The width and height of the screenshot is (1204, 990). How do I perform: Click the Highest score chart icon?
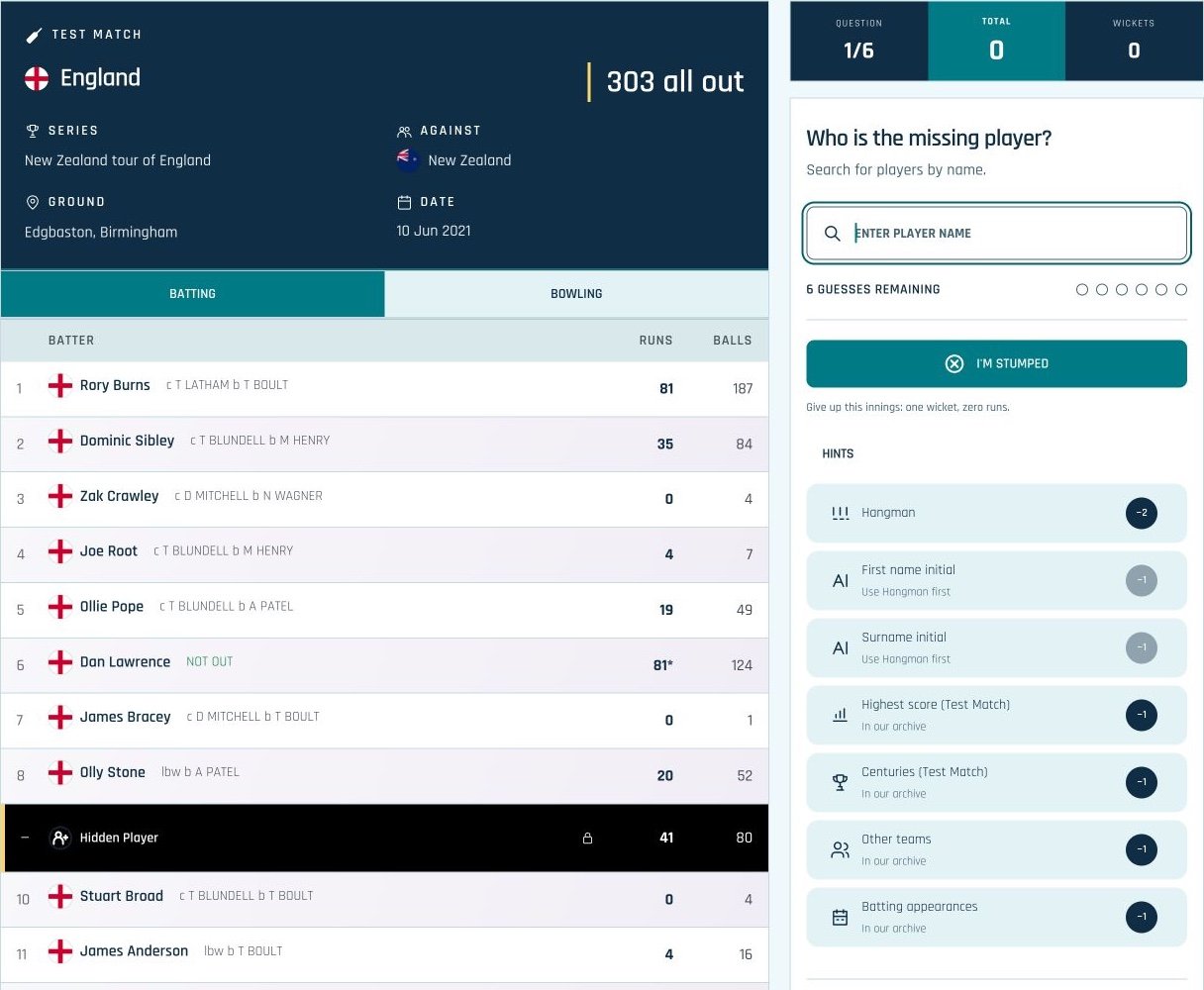point(841,715)
